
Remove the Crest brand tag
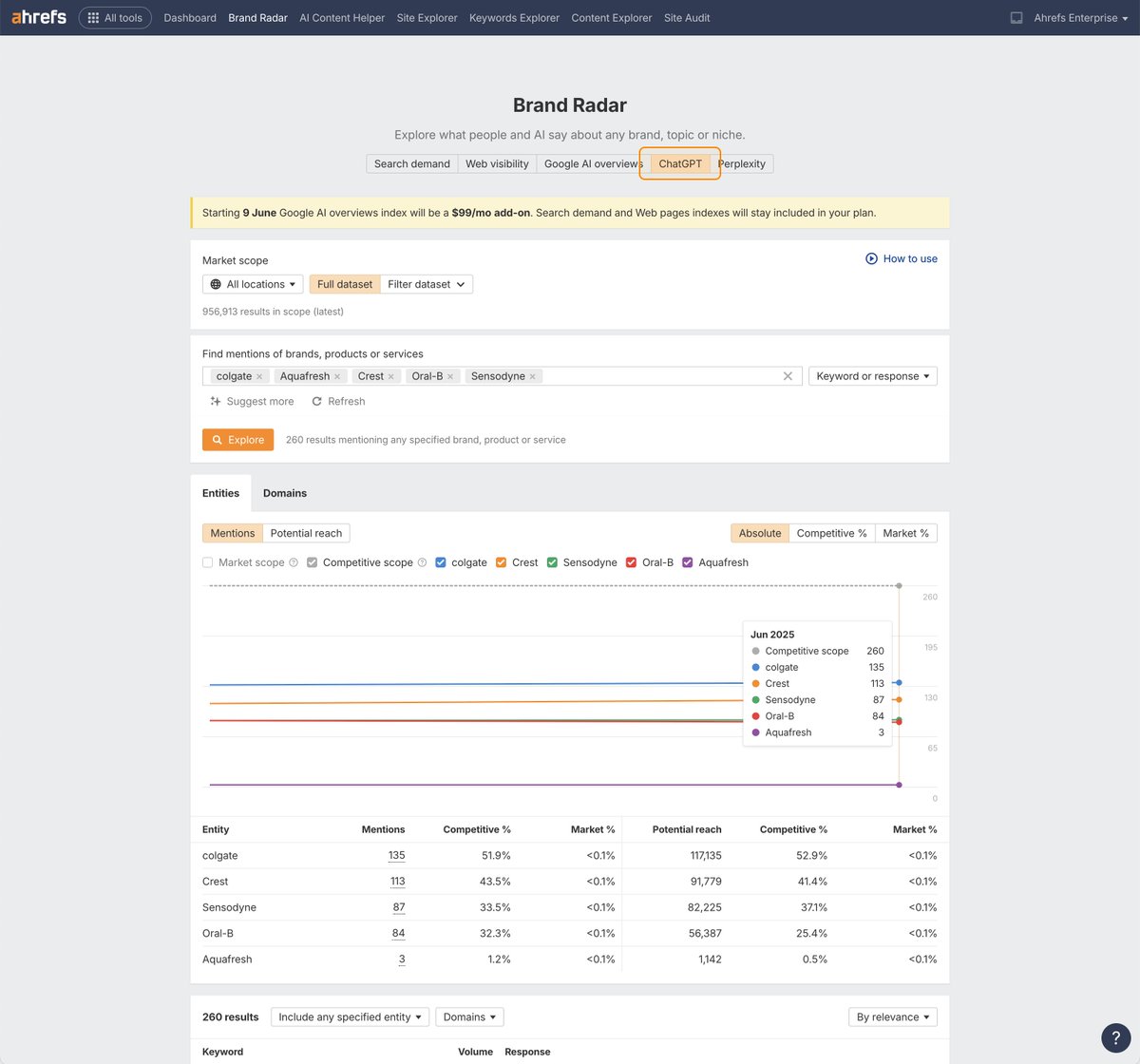point(390,376)
